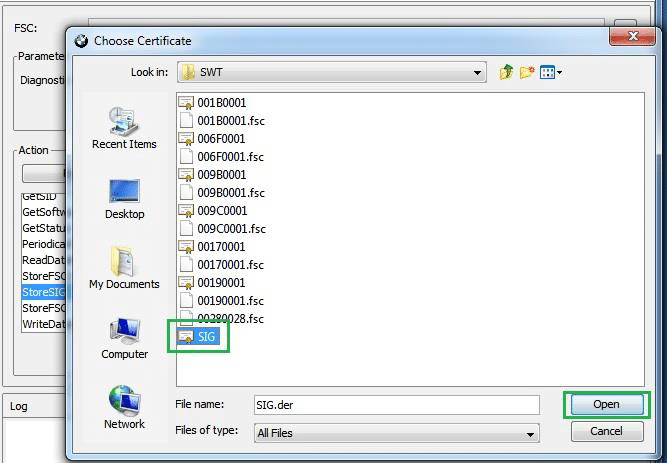Click the Create New Folder icon
This screenshot has width=667, height=463.
[527, 72]
